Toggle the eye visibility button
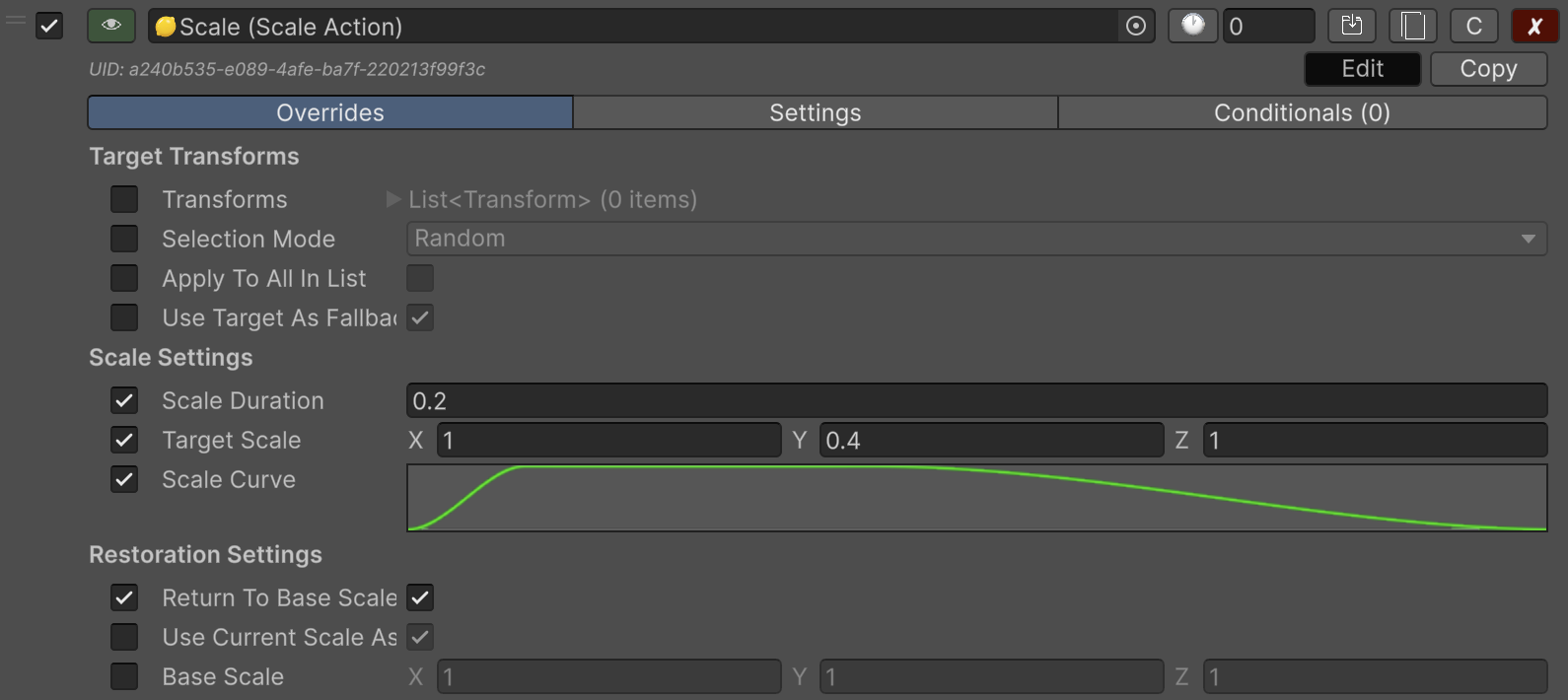 pyautogui.click(x=111, y=26)
